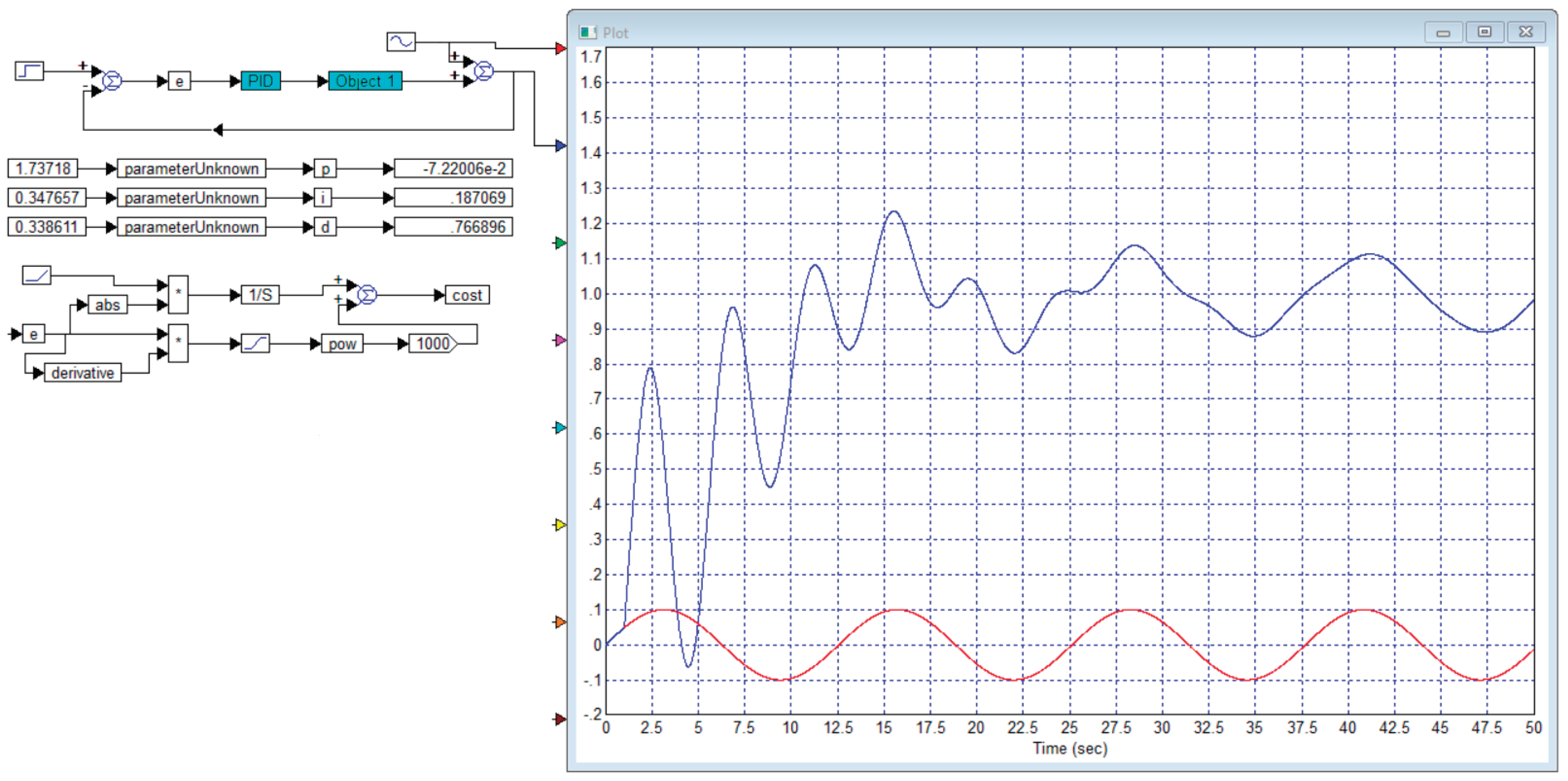Click the orange plot input connector

coord(561,622)
